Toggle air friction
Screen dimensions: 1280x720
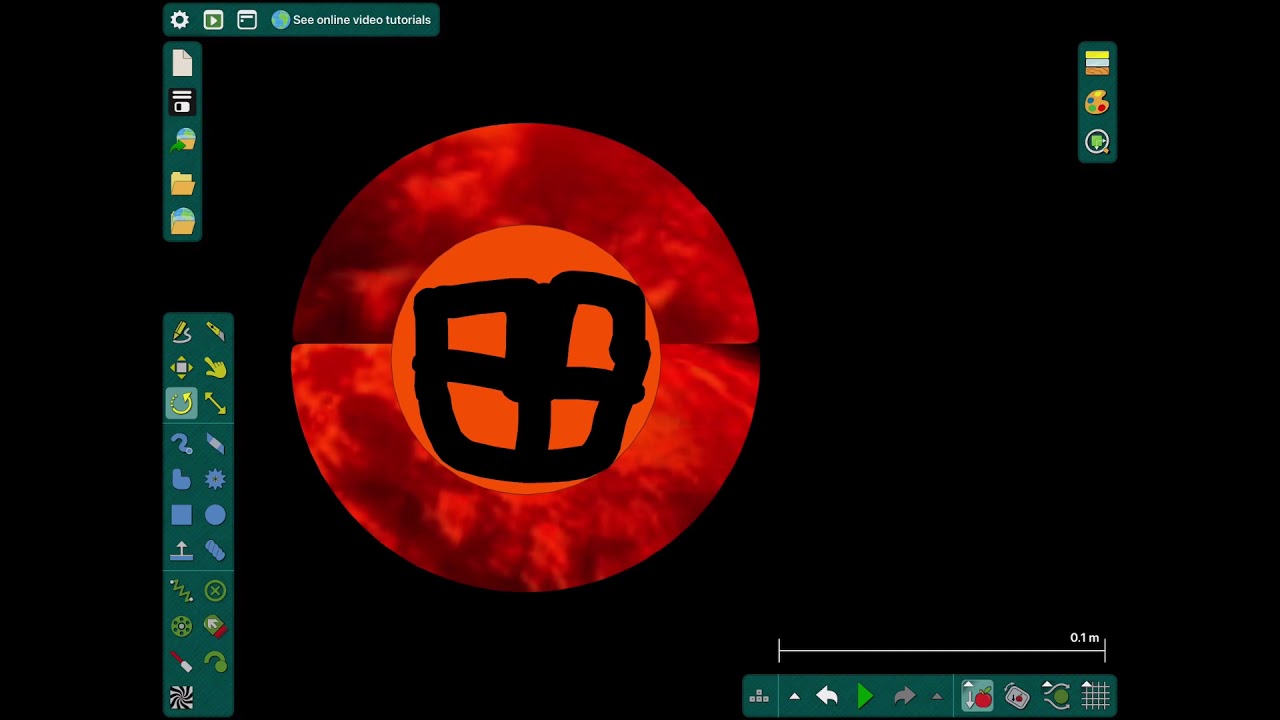point(1056,696)
